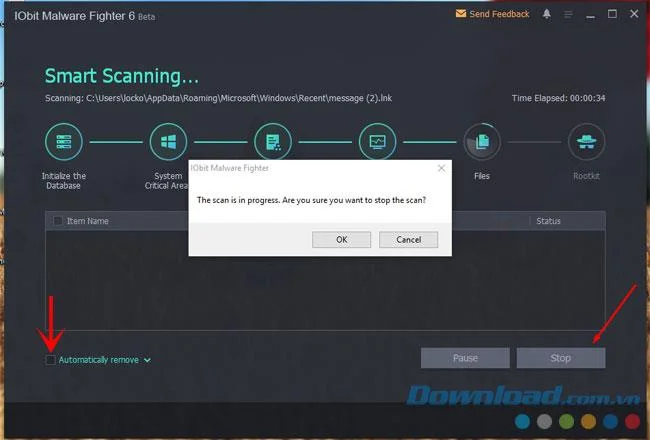Open the hamburger menu in title bar
This screenshot has width=650, height=440.
(568, 15)
